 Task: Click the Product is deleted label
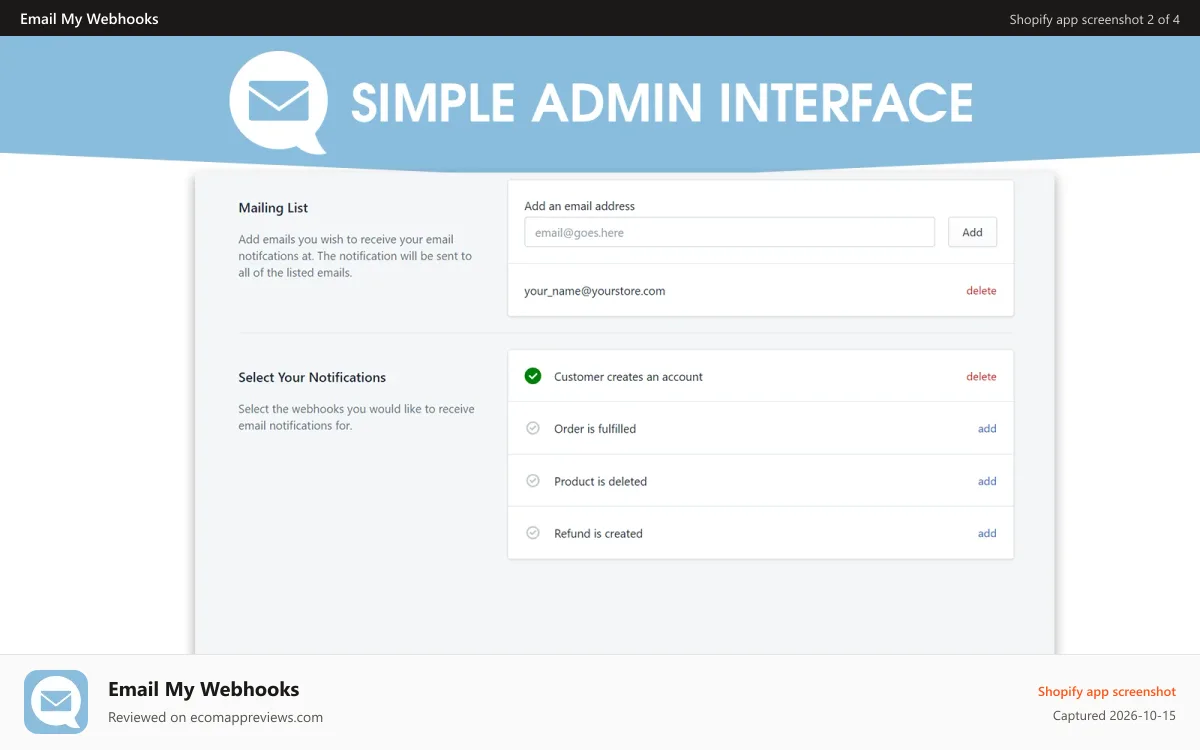point(600,481)
